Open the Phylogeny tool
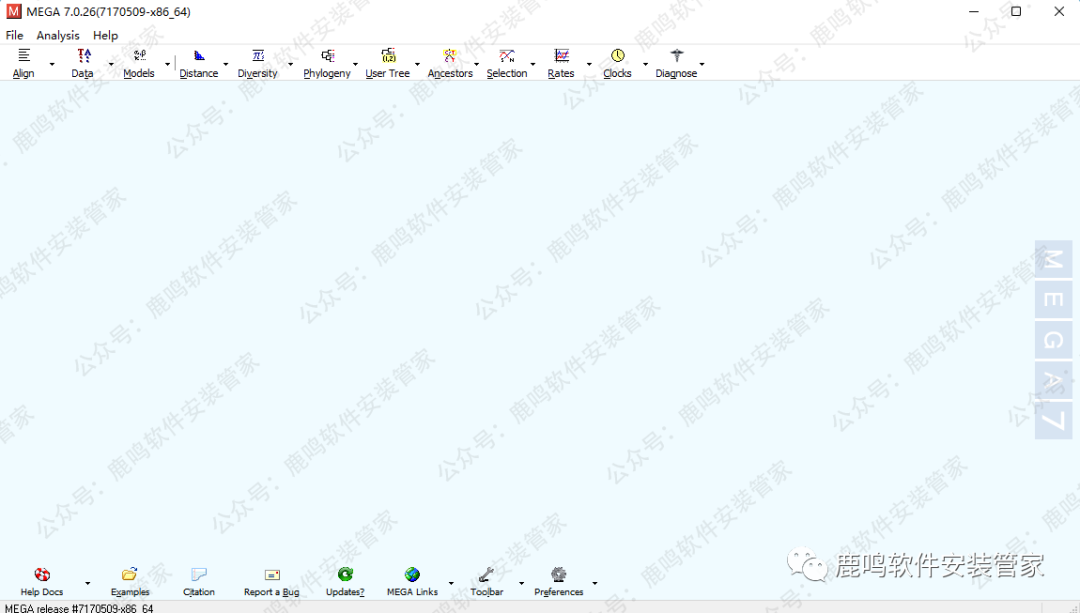The height and width of the screenshot is (613, 1080). (327, 62)
